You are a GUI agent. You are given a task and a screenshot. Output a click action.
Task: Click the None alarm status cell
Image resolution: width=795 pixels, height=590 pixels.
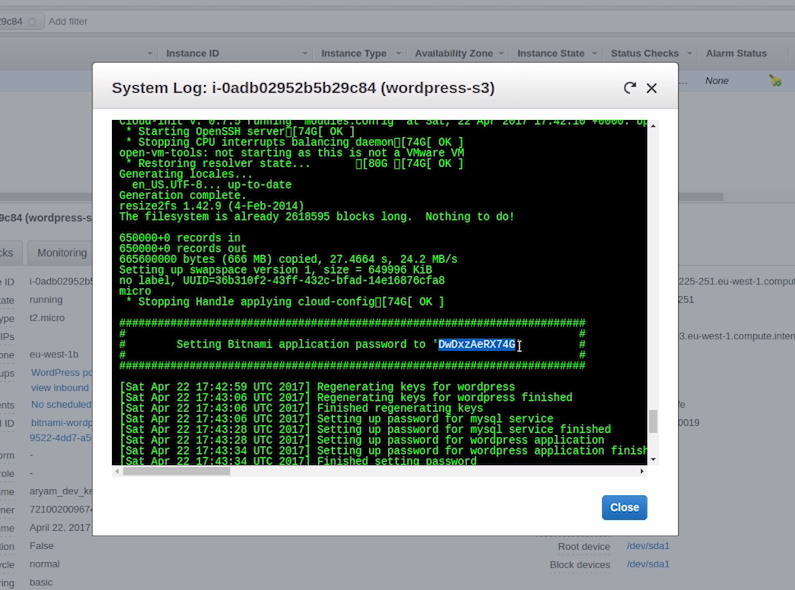[x=716, y=81]
